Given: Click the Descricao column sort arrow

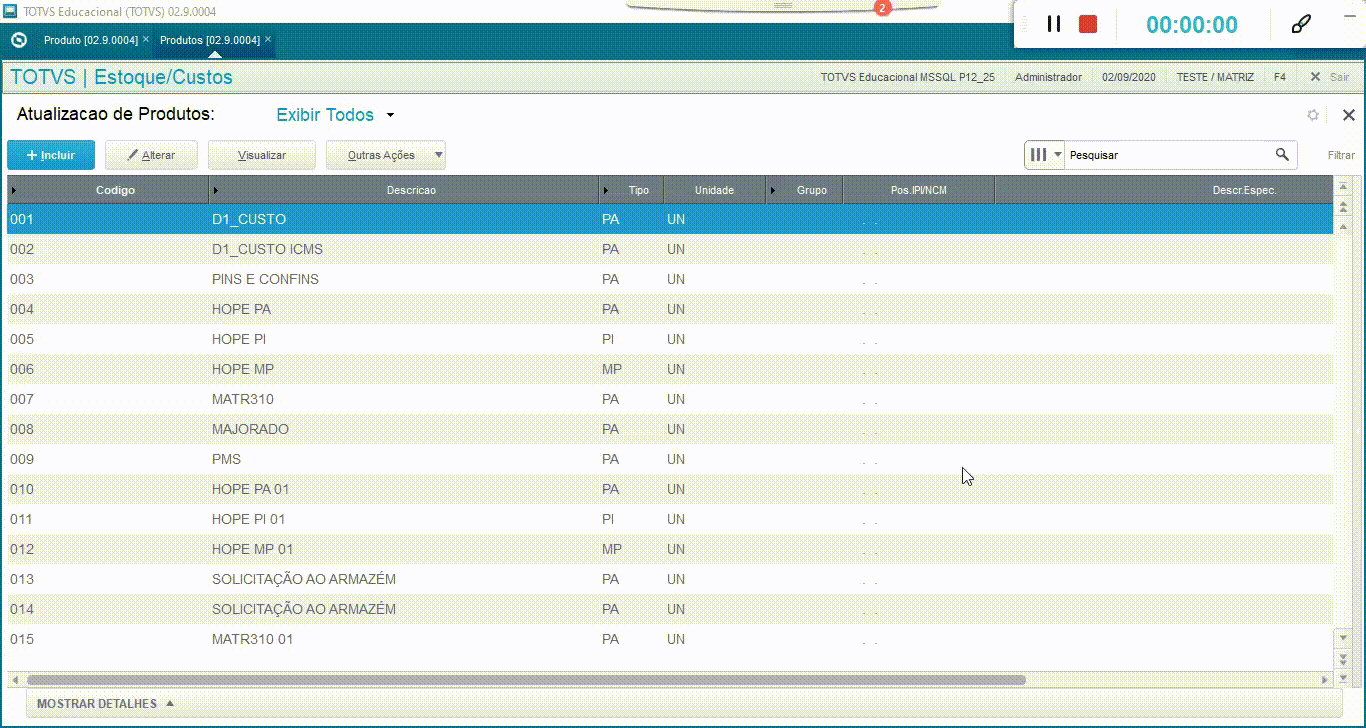Looking at the screenshot, I should pyautogui.click(x=216, y=190).
